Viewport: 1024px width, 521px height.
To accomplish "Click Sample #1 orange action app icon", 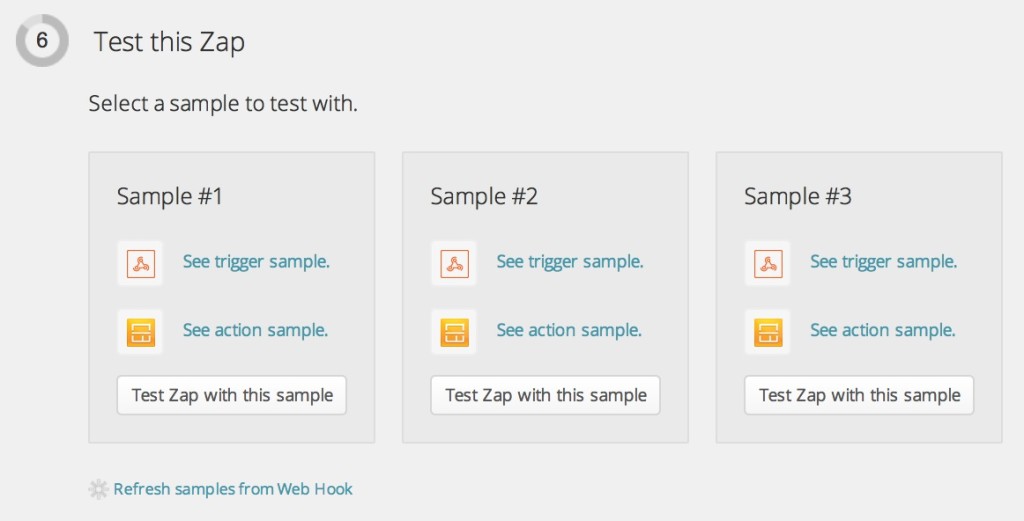I will [140, 332].
